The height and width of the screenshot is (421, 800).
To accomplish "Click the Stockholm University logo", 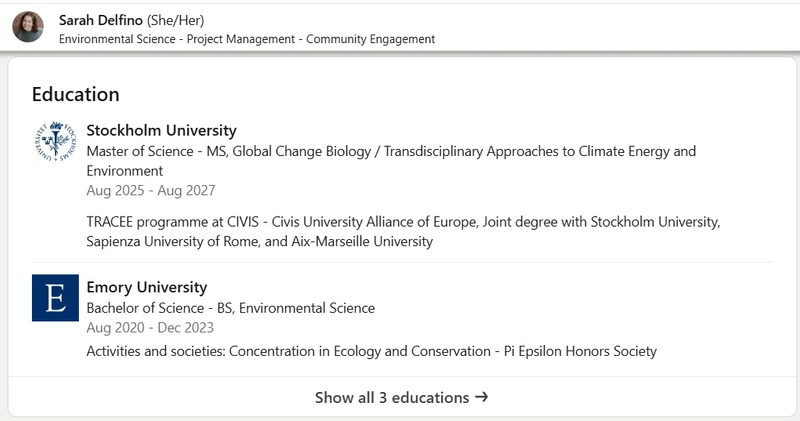I will 55,141.
